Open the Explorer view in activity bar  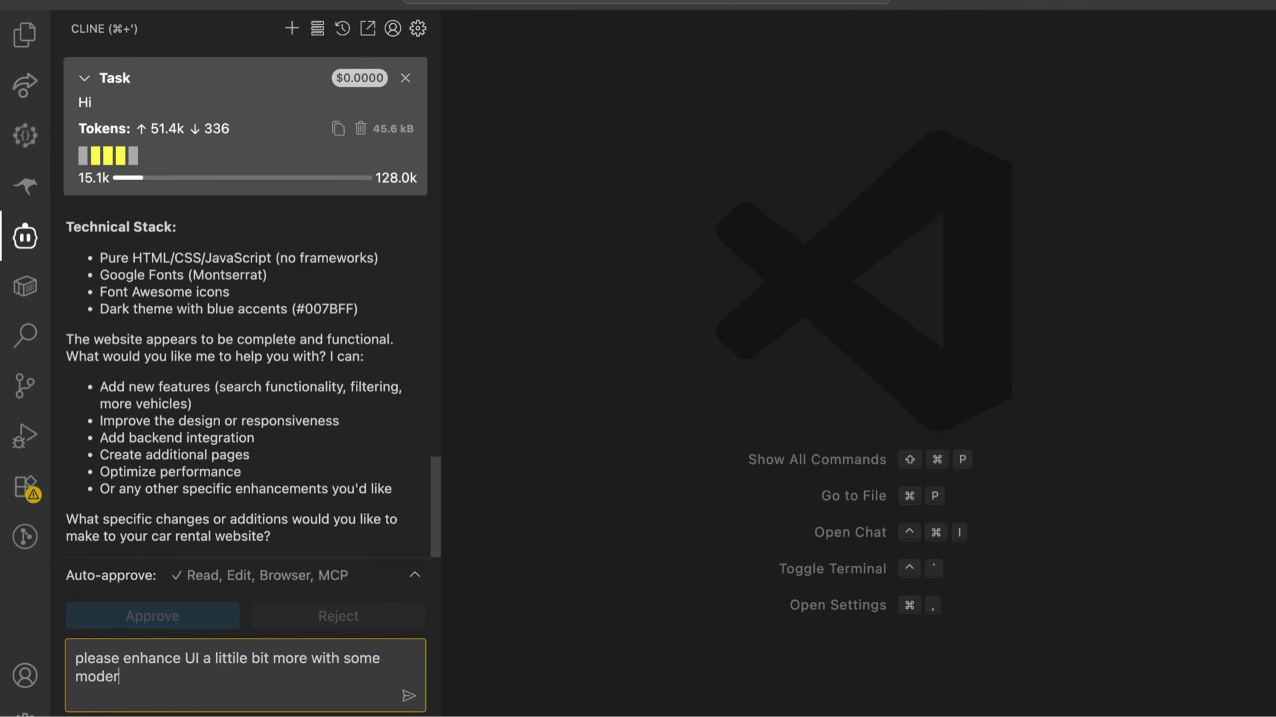point(25,35)
